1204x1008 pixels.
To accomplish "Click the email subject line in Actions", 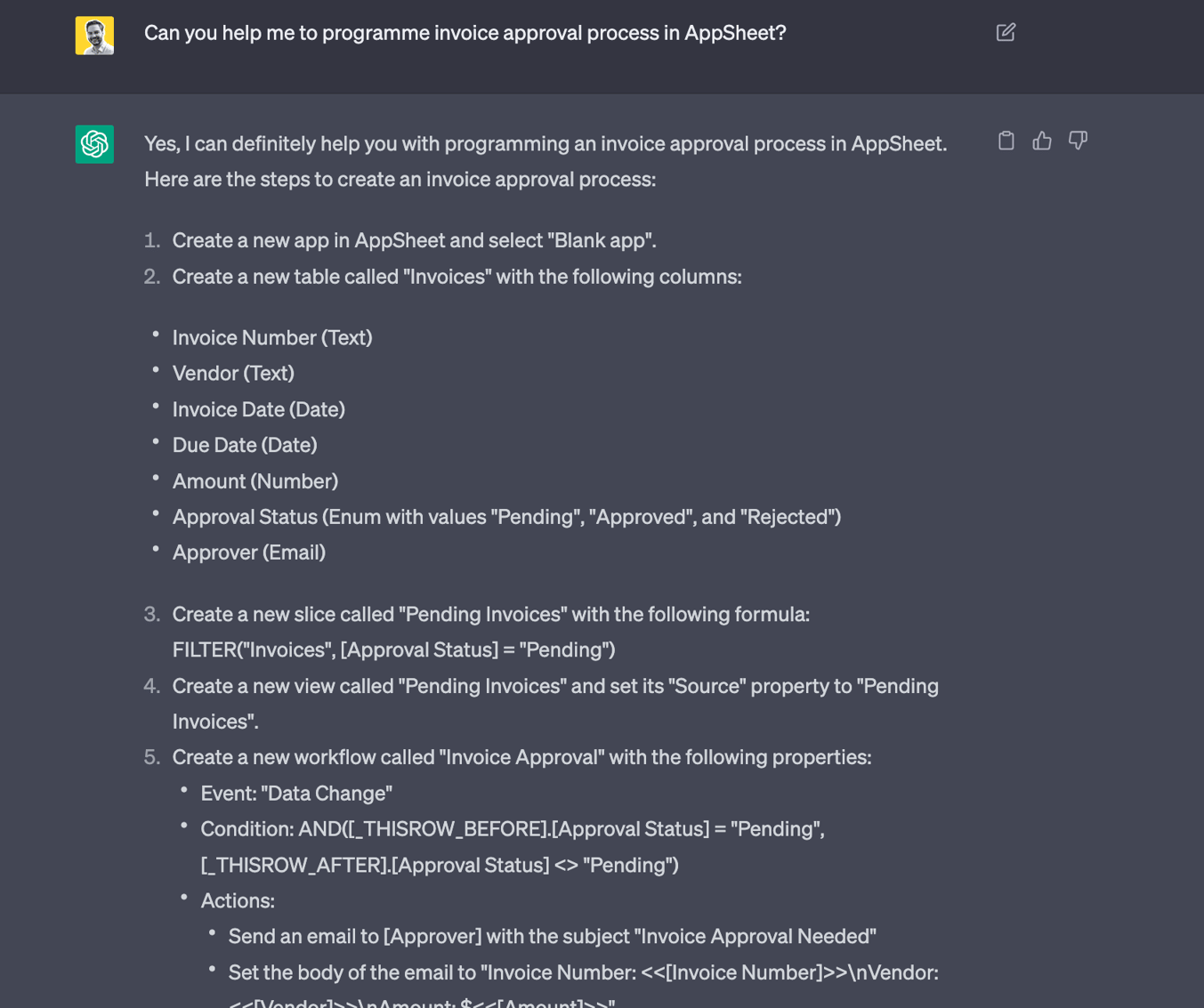I will pyautogui.click(x=552, y=936).
